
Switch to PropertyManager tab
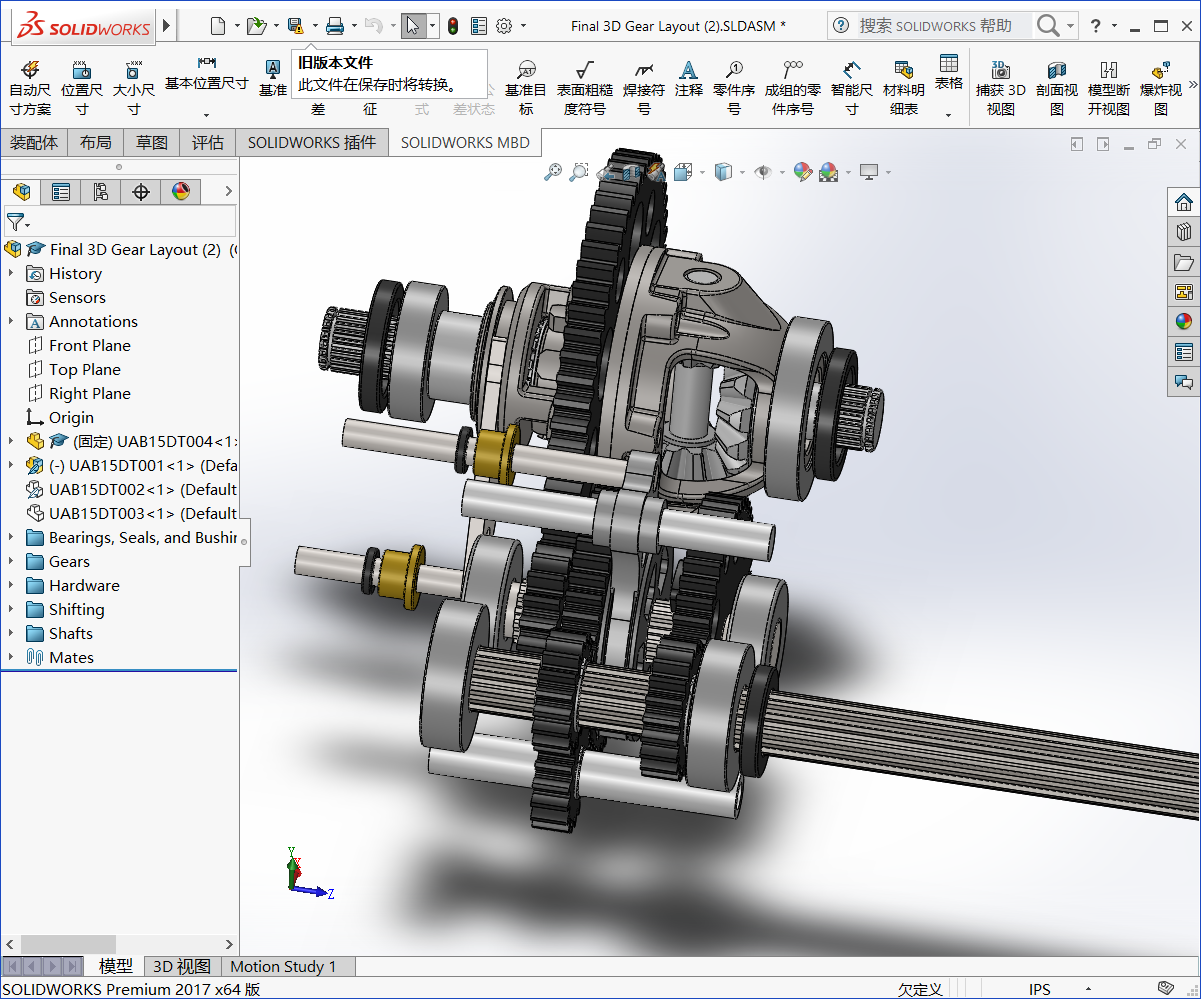61,191
